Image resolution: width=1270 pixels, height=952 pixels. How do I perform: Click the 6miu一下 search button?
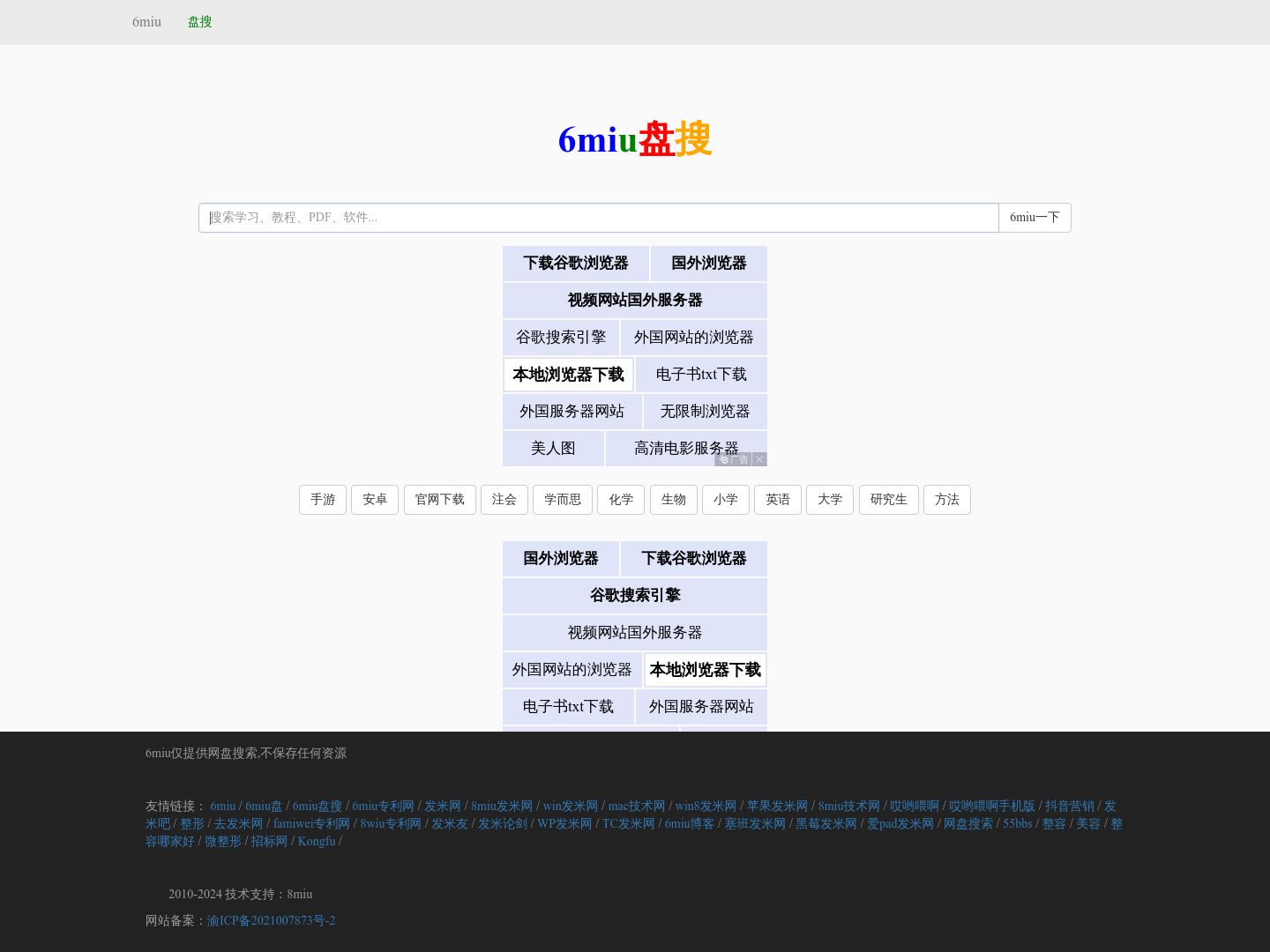(x=1035, y=218)
